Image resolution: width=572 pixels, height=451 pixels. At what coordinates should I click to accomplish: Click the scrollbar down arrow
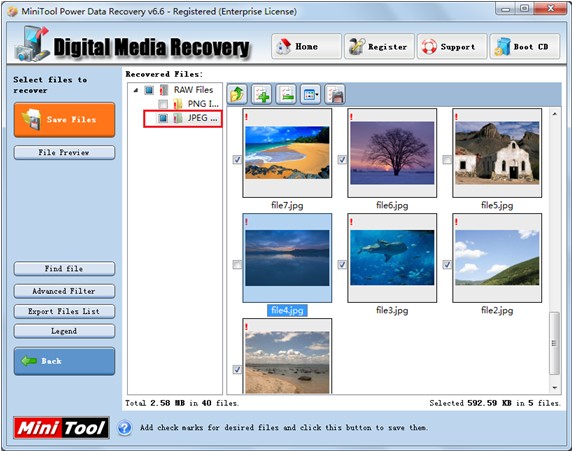click(x=554, y=388)
